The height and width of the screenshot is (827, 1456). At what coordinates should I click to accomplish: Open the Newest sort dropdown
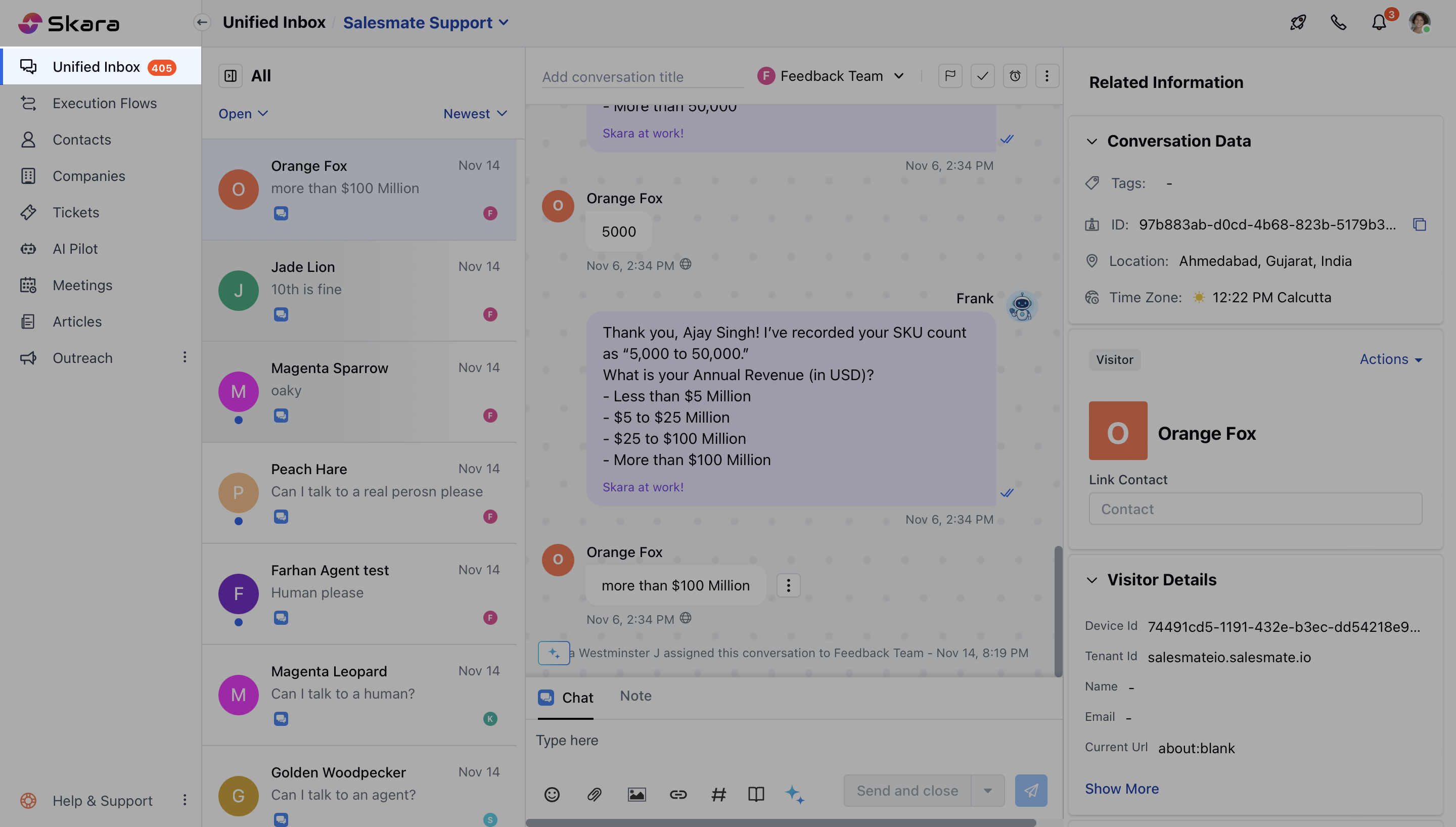(x=475, y=114)
